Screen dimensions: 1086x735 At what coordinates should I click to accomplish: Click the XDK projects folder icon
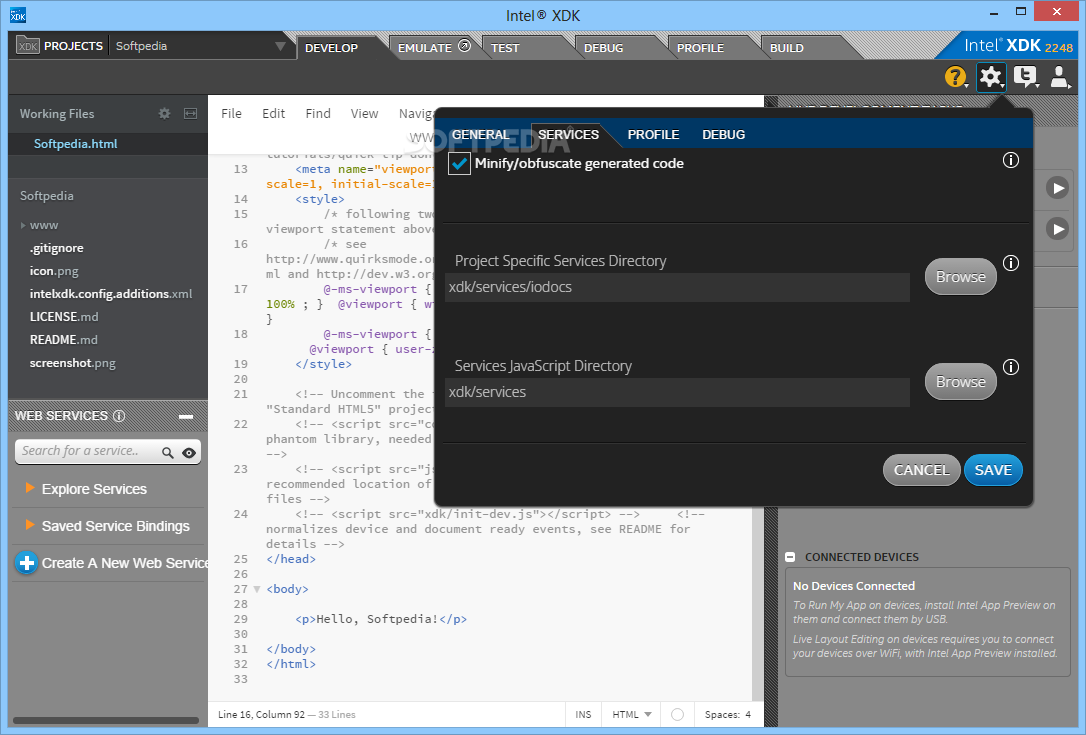28,46
